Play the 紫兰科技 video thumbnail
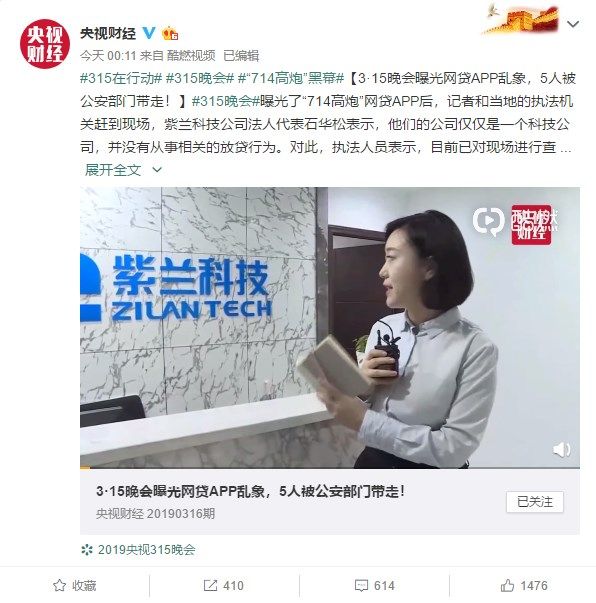This screenshot has width=596, height=603. [x=330, y=327]
